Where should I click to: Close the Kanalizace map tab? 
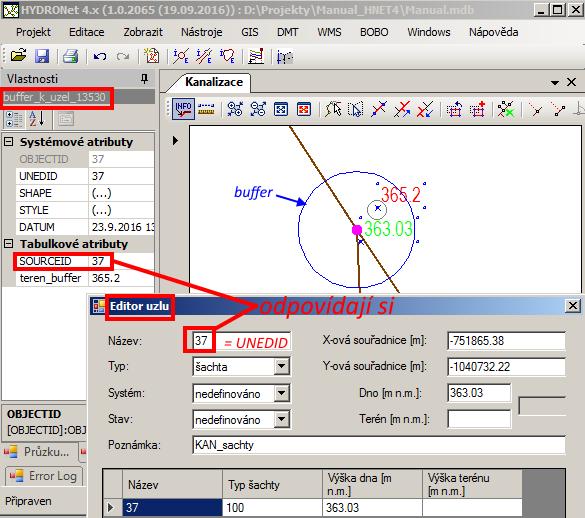tap(571, 82)
